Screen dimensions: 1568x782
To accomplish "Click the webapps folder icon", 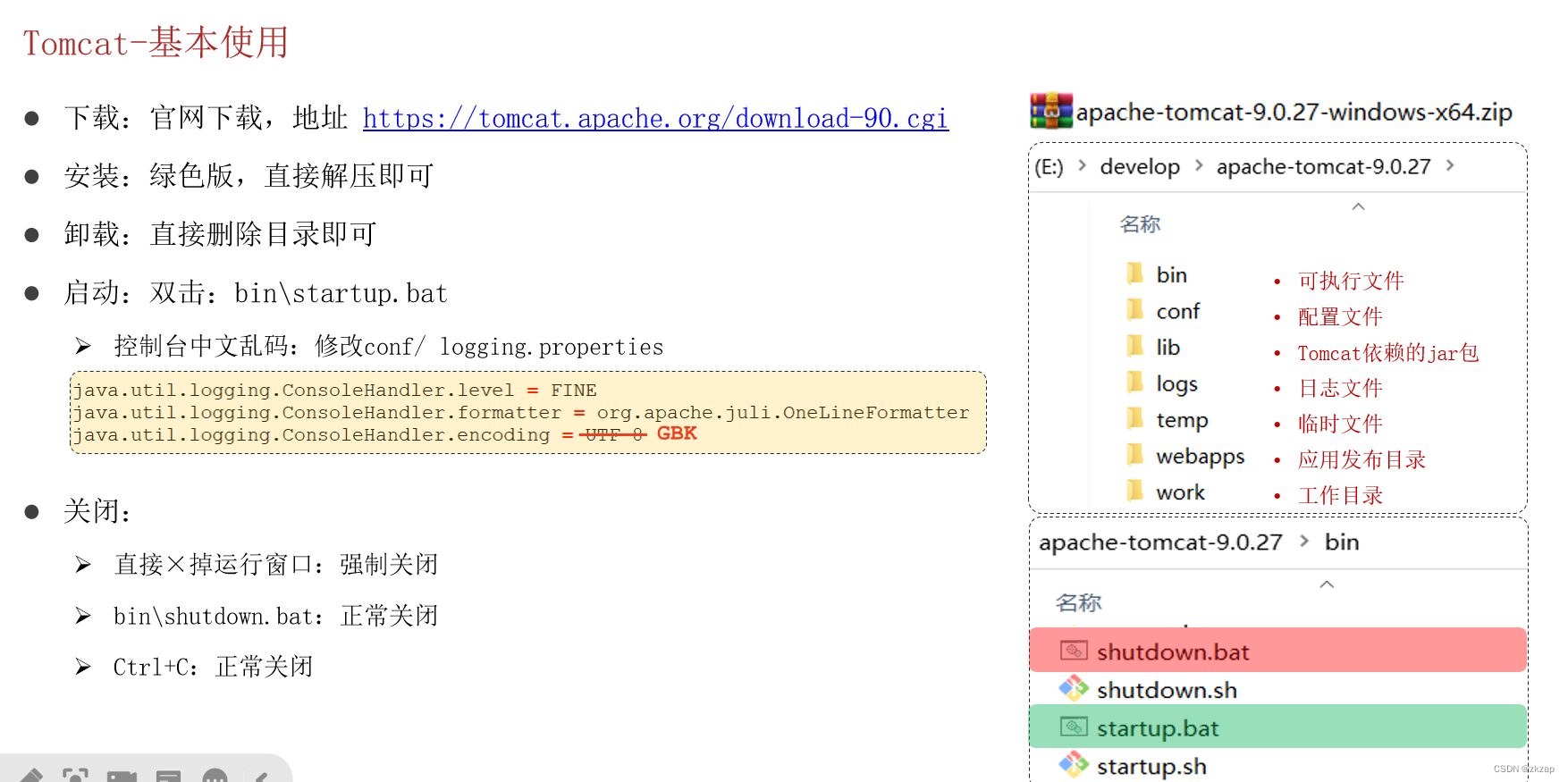I will click(1134, 454).
